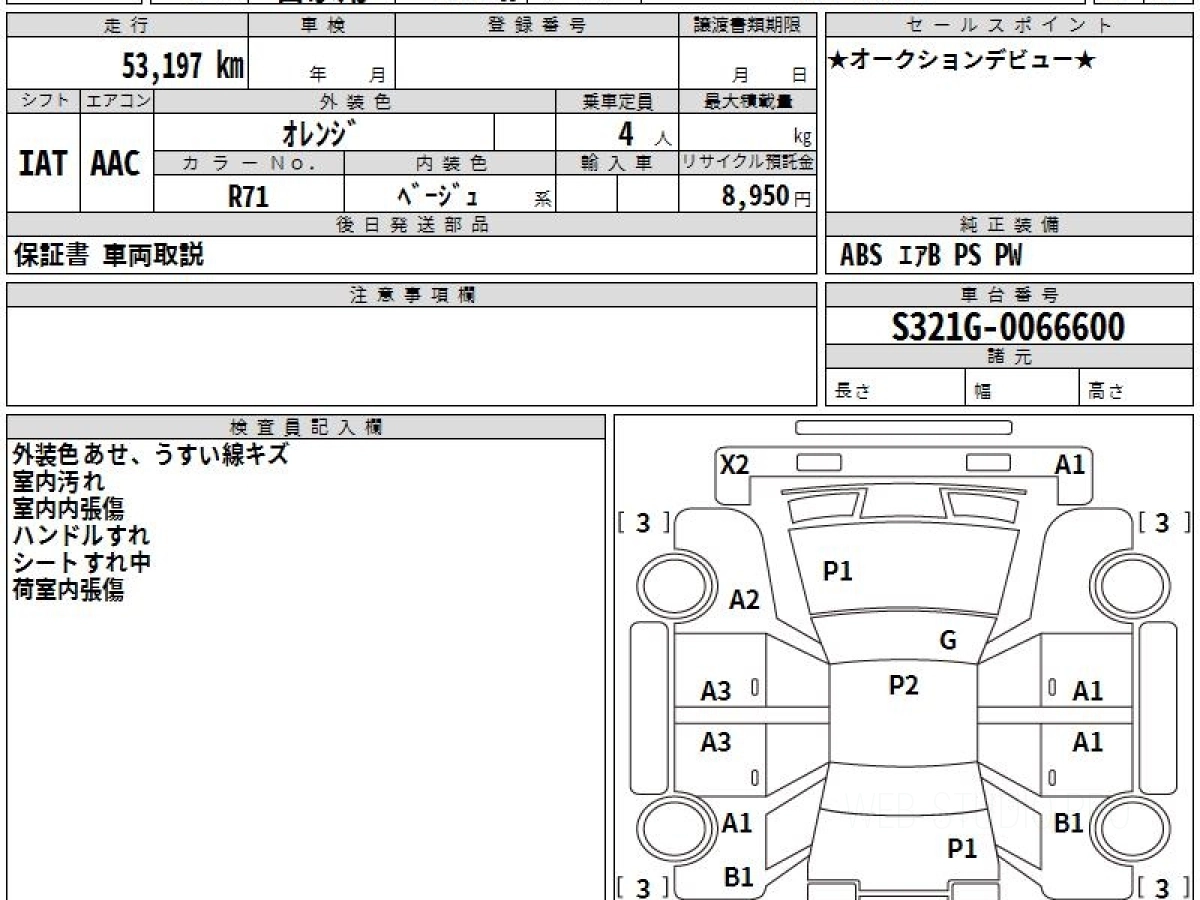Select the seating capacity value 4 人

tap(644, 134)
